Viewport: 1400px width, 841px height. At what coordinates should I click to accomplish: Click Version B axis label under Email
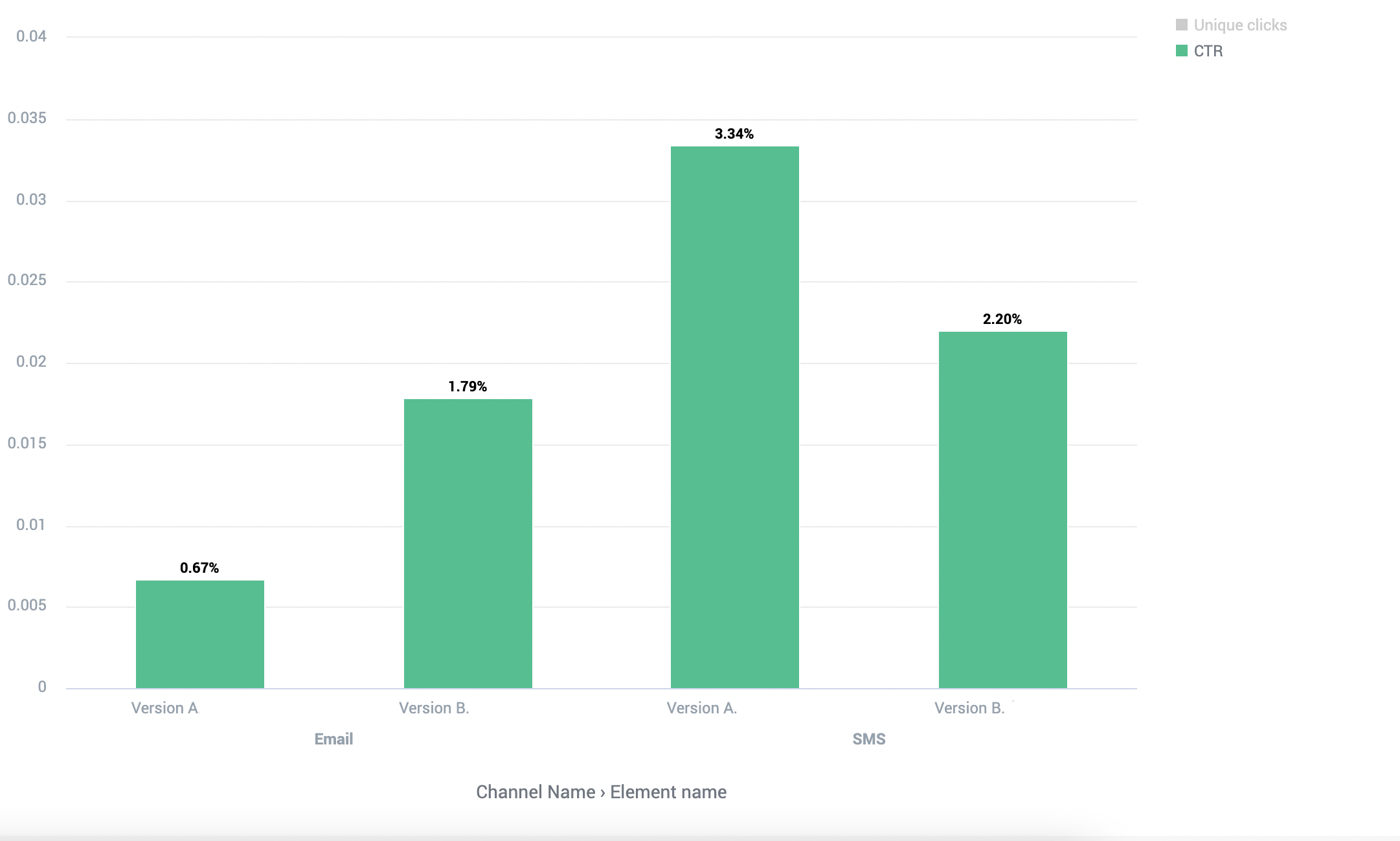click(434, 708)
